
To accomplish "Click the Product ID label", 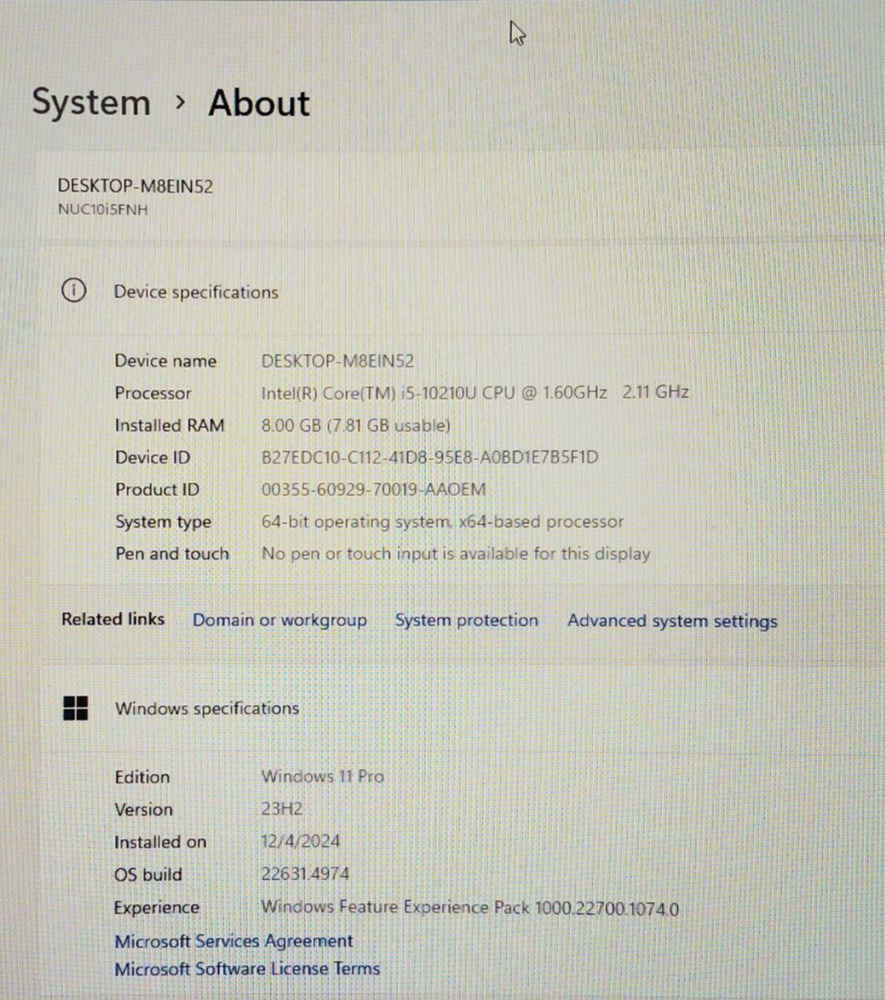I will coord(157,489).
